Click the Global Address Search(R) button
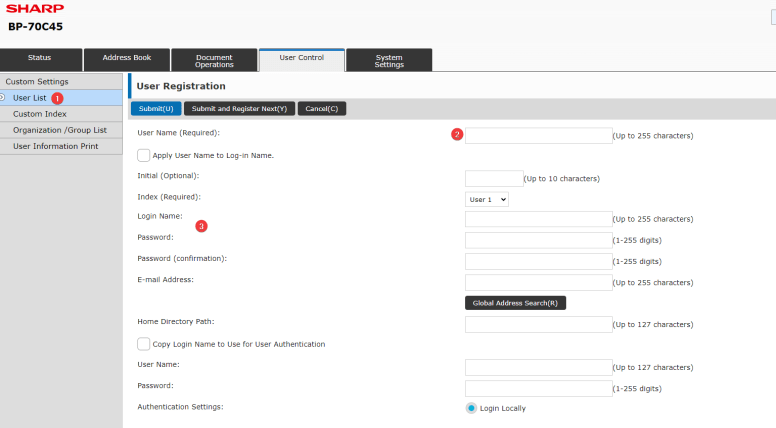Screen dimensions: 776x428 pos(515,303)
